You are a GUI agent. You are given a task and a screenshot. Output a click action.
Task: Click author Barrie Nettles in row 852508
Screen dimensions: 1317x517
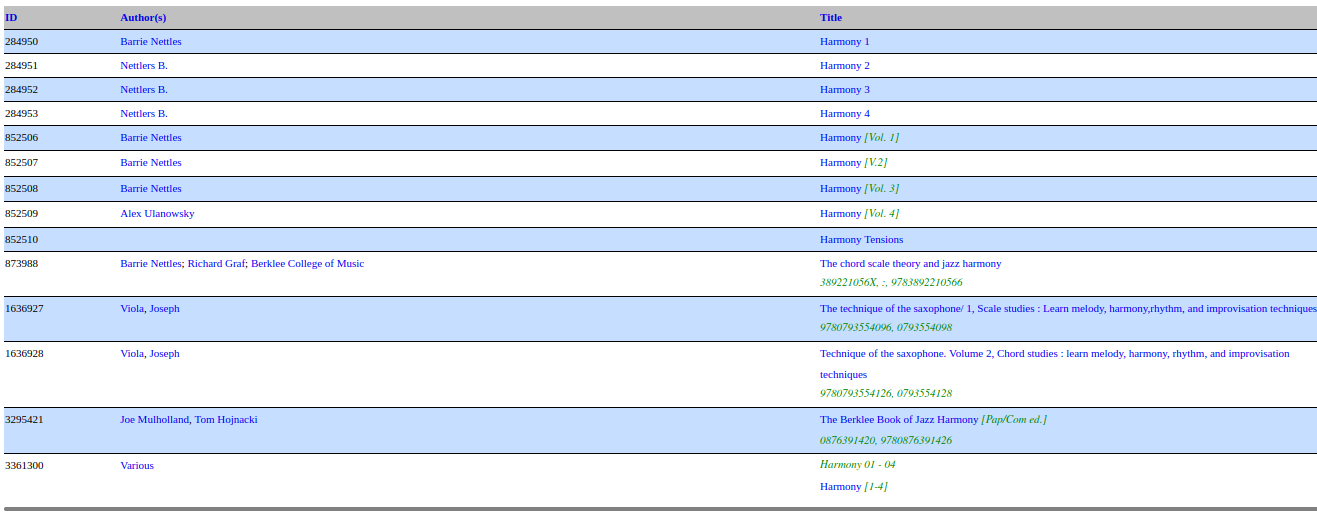tap(151, 188)
